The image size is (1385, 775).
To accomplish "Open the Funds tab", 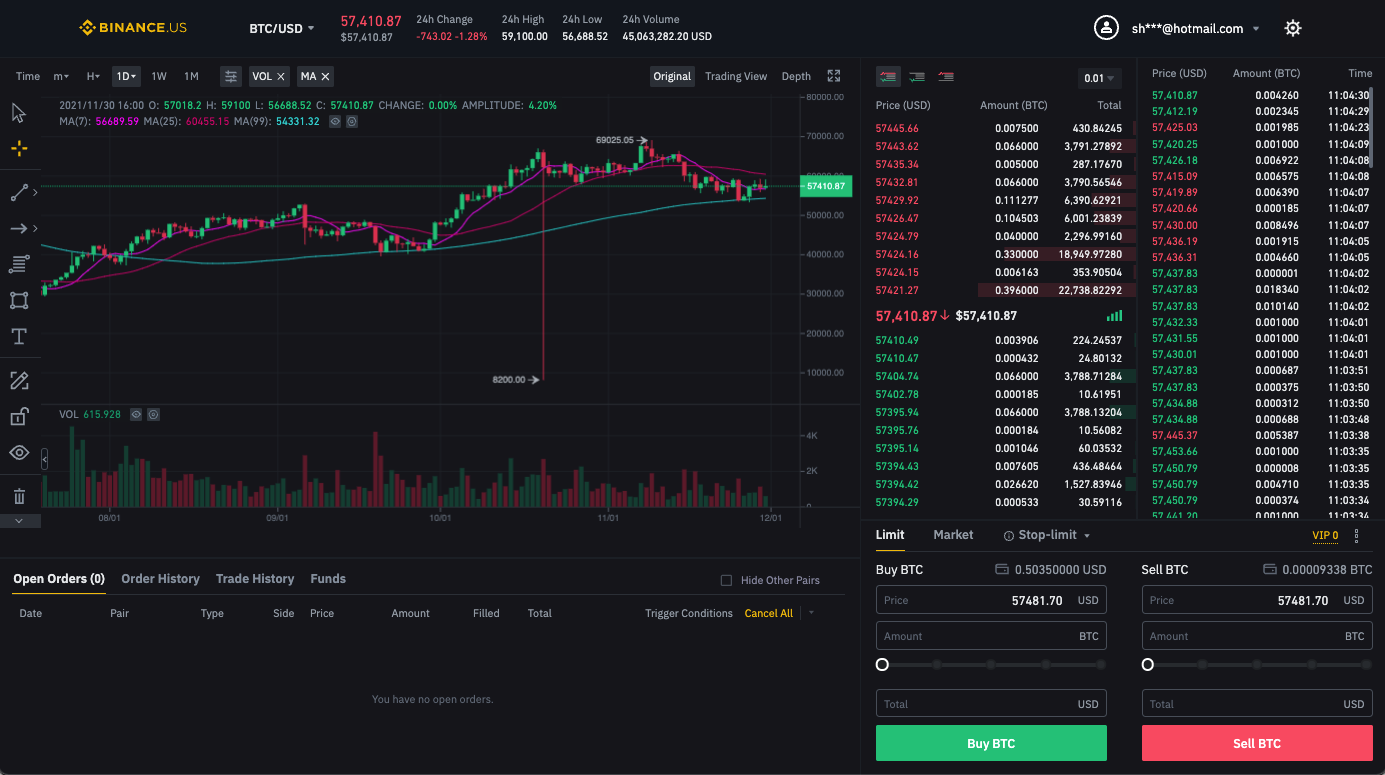I will click(x=328, y=578).
